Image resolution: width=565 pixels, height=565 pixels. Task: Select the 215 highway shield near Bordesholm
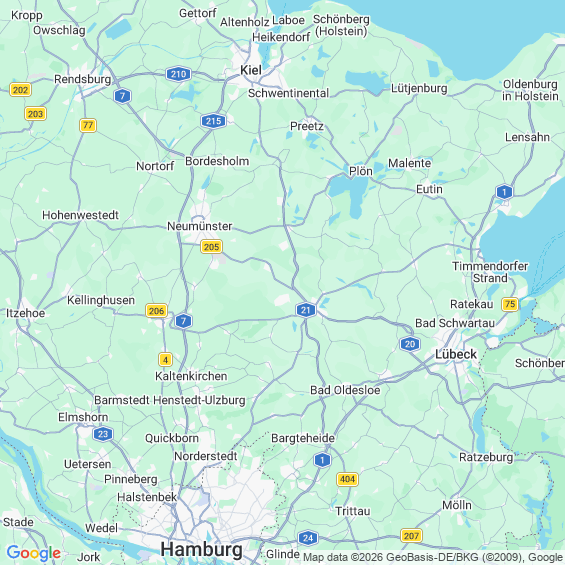pyautogui.click(x=213, y=121)
